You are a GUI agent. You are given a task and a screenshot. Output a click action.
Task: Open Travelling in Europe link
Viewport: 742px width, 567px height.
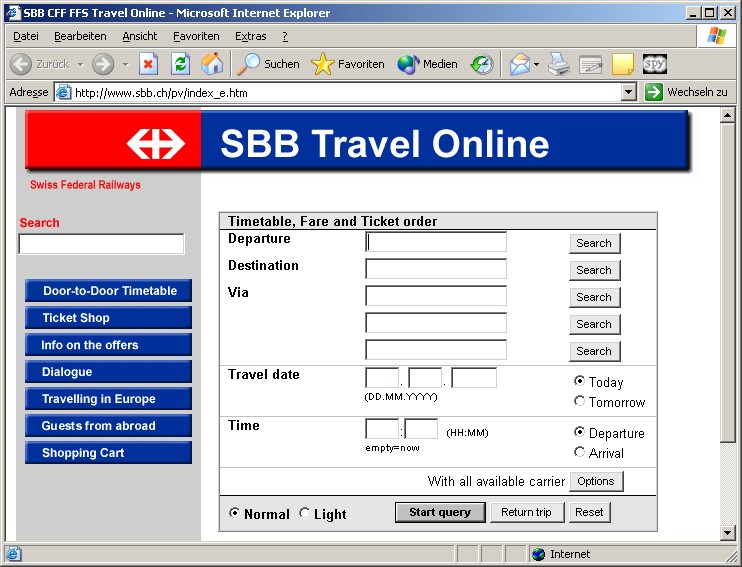(108, 399)
